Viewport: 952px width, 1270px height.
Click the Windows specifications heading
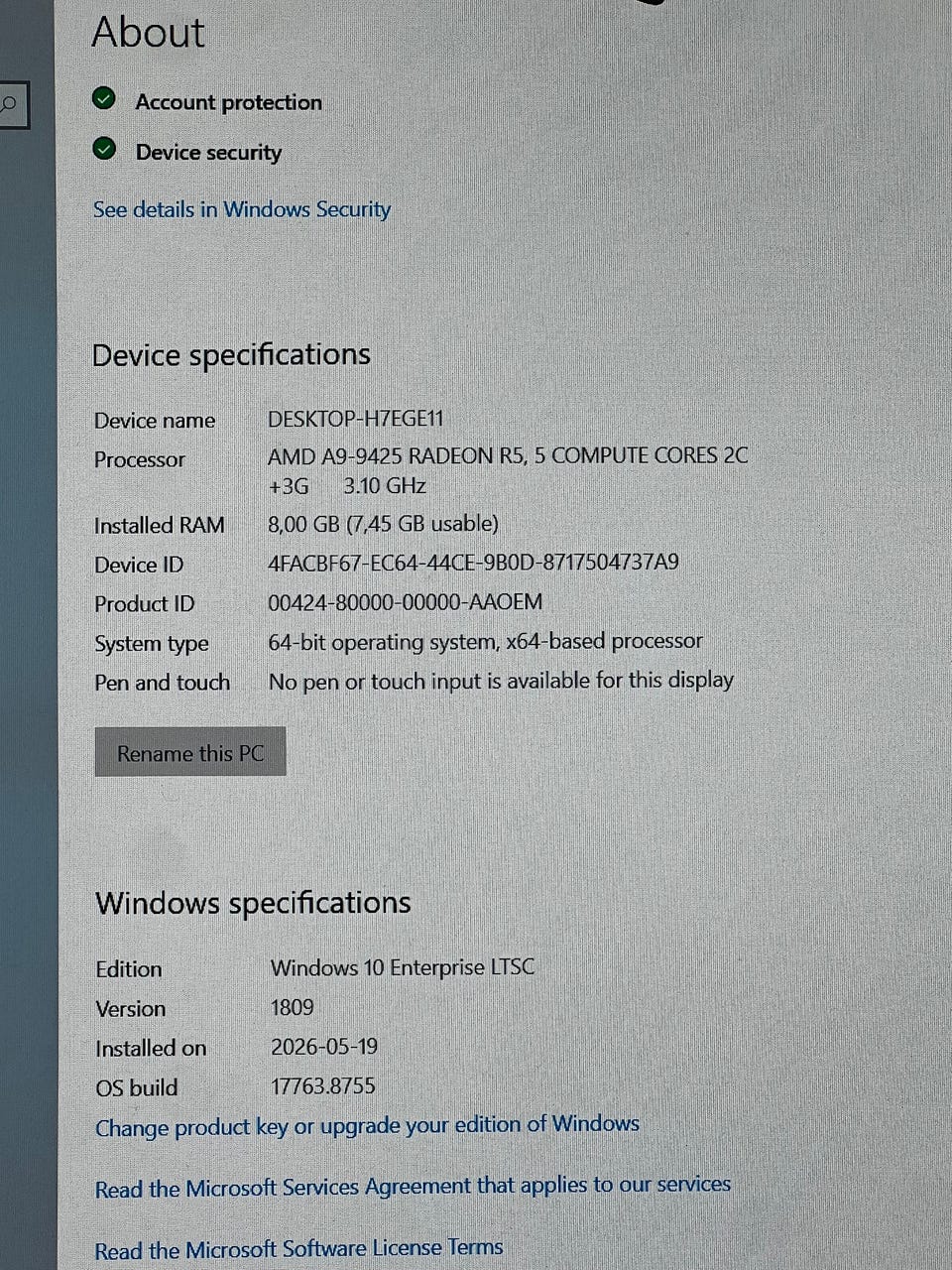coord(253,903)
